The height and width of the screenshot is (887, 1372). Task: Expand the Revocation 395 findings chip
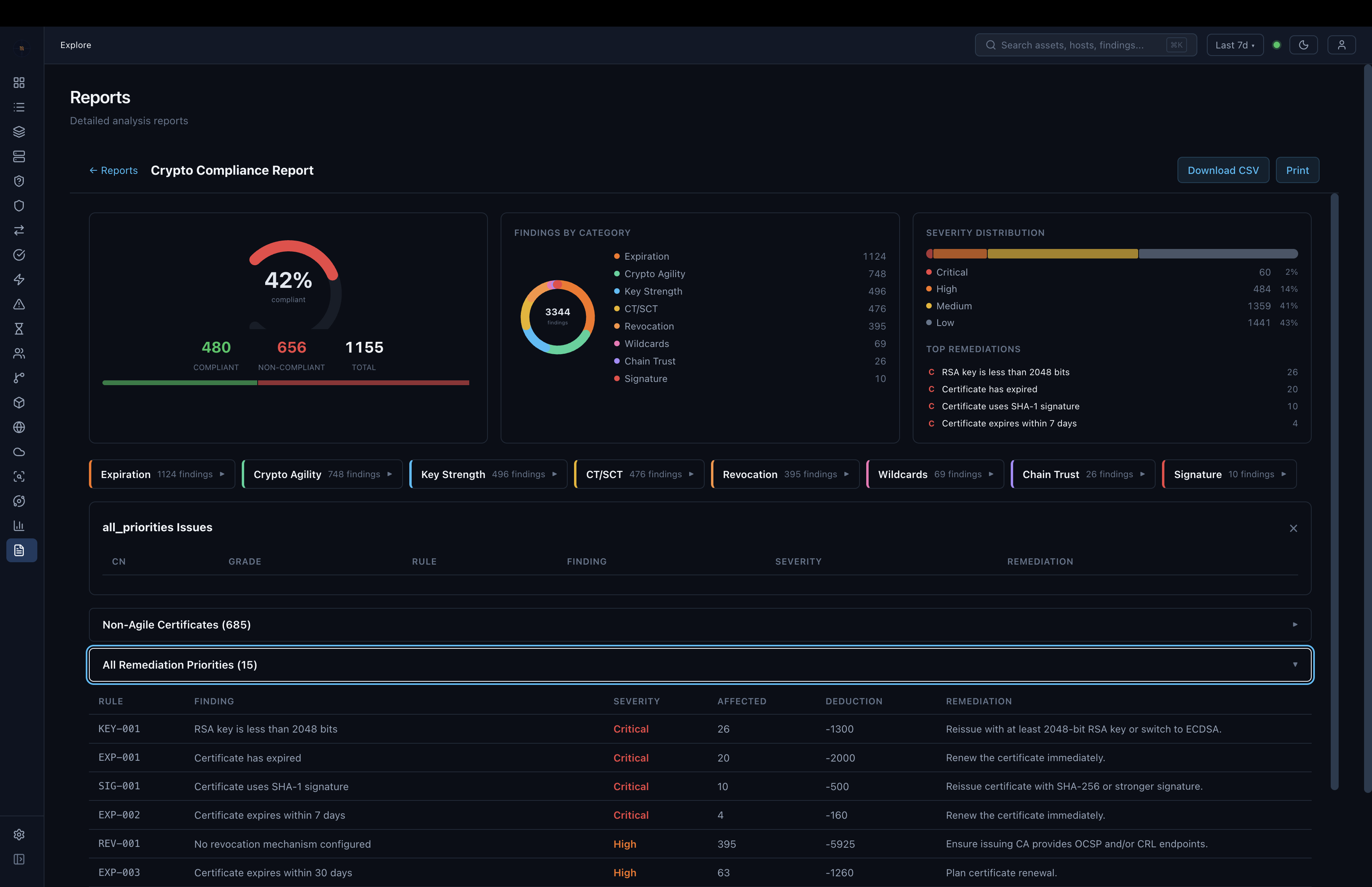(785, 474)
